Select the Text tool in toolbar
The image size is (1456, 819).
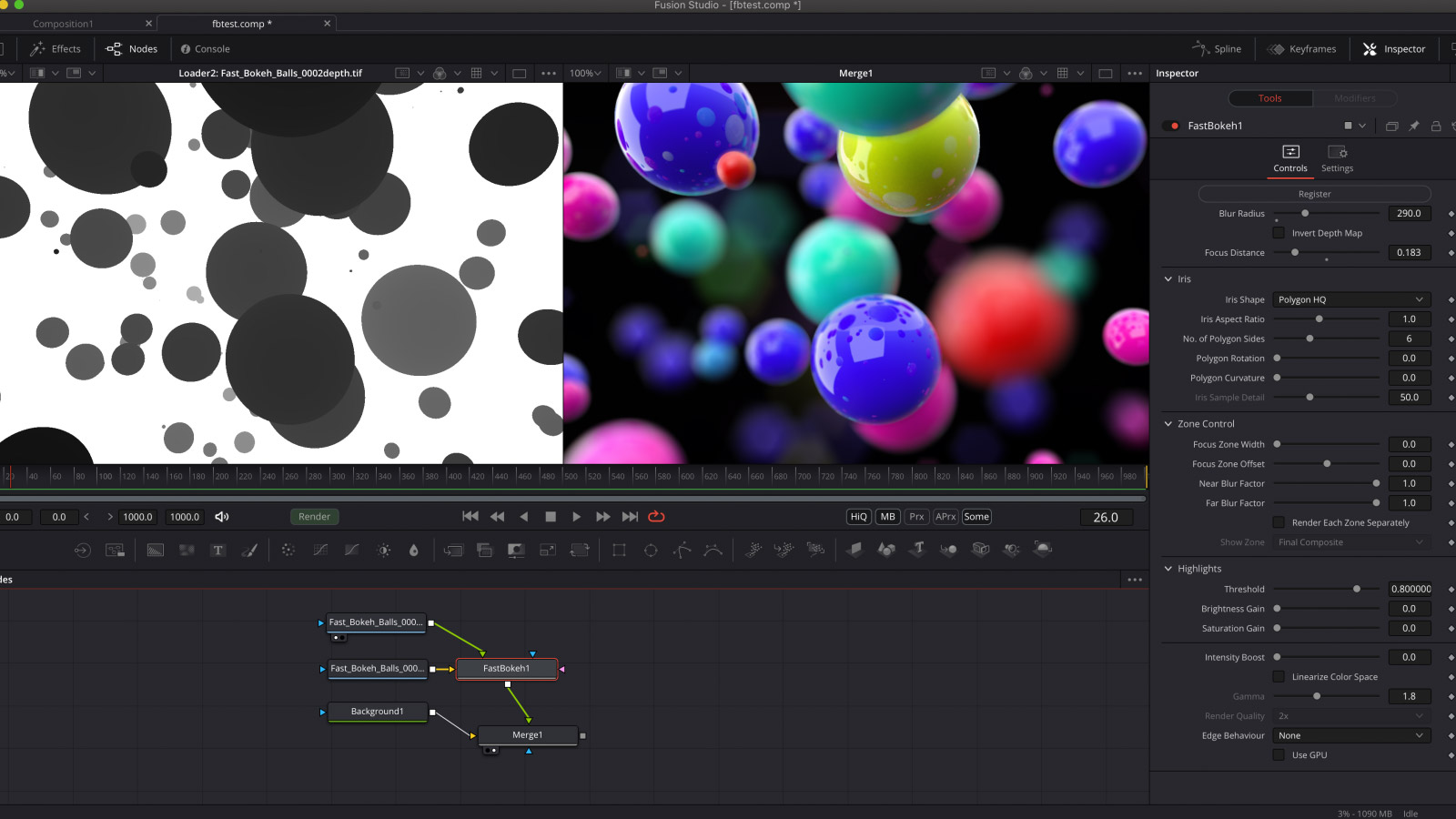[x=217, y=550]
